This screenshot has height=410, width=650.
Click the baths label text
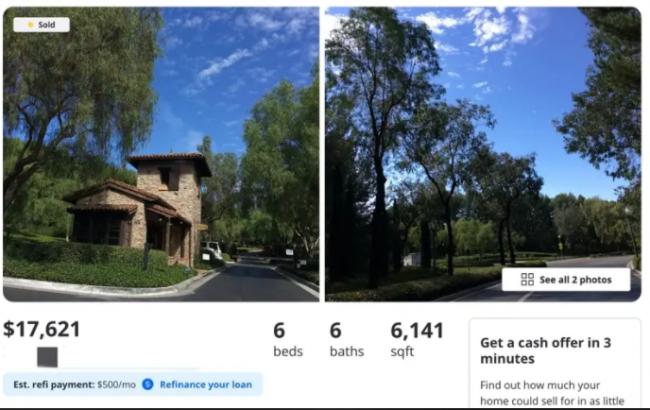tap(347, 352)
